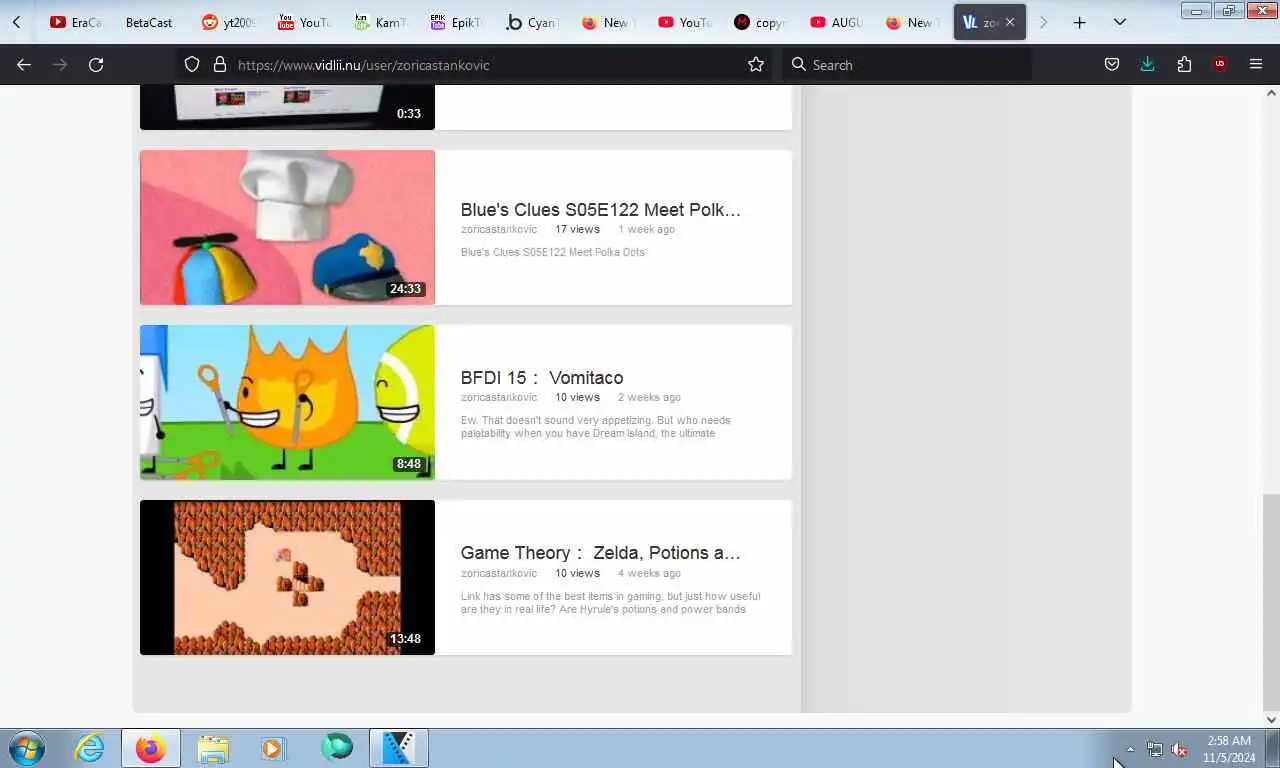Open a new tab with plus
The width and height of the screenshot is (1280, 768).
tap(1079, 22)
